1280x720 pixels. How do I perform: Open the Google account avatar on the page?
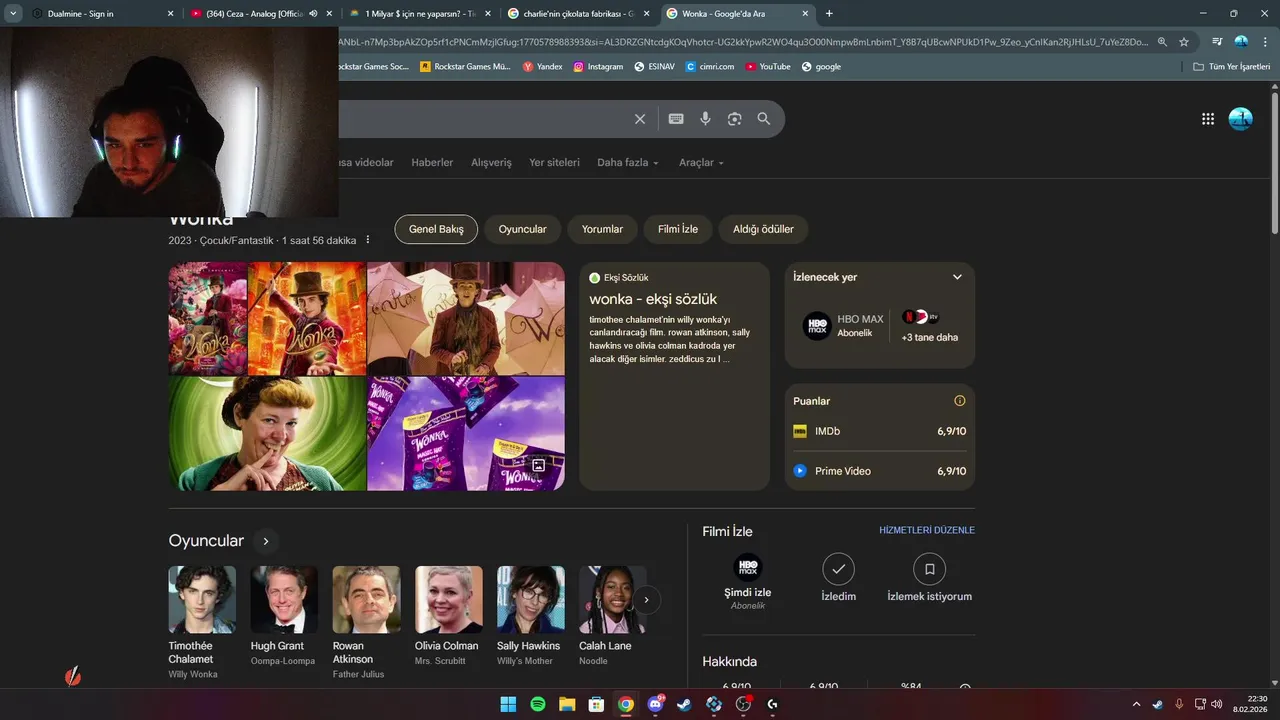(1240, 119)
